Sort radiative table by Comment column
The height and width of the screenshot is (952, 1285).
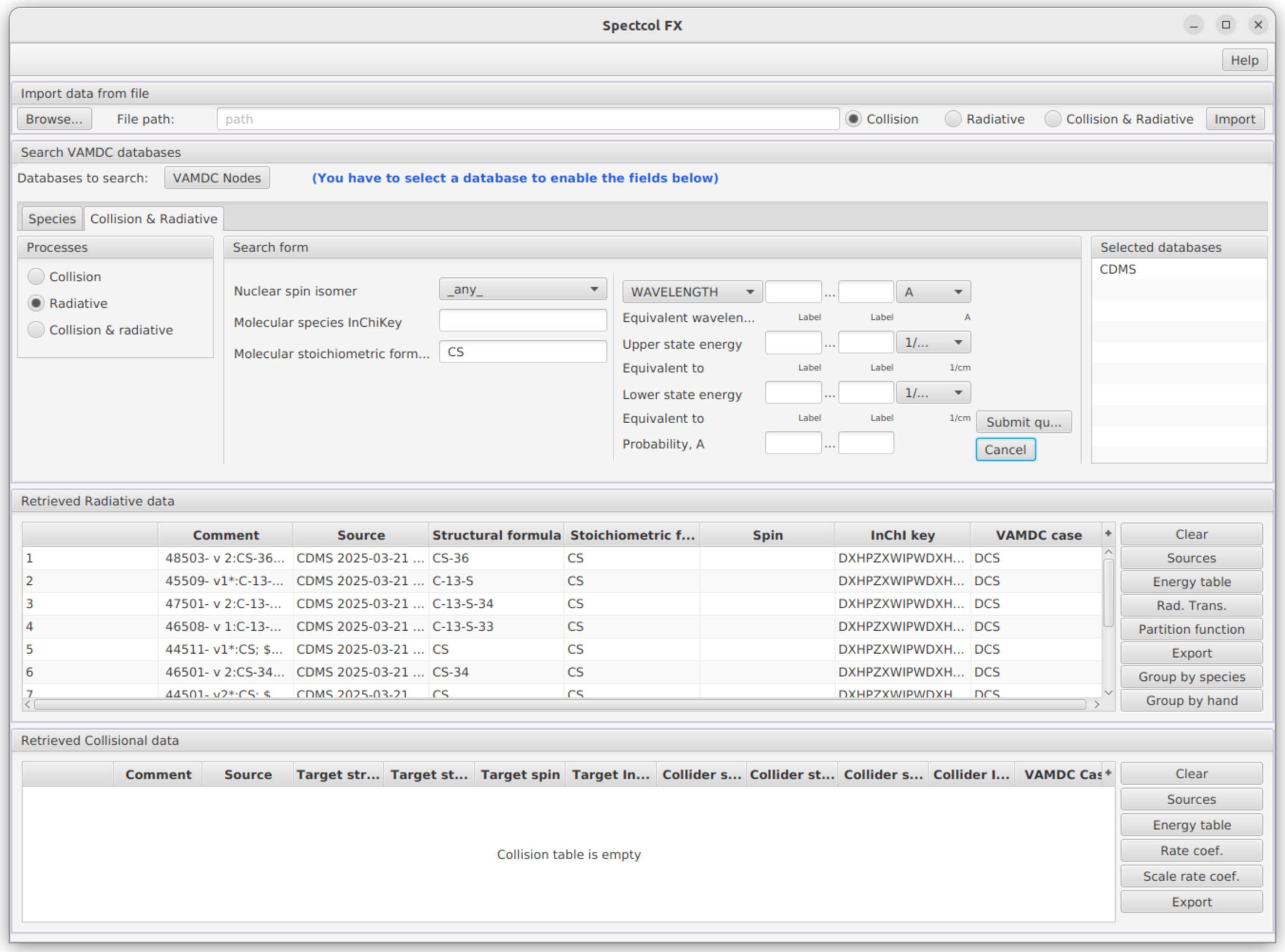[x=225, y=535]
